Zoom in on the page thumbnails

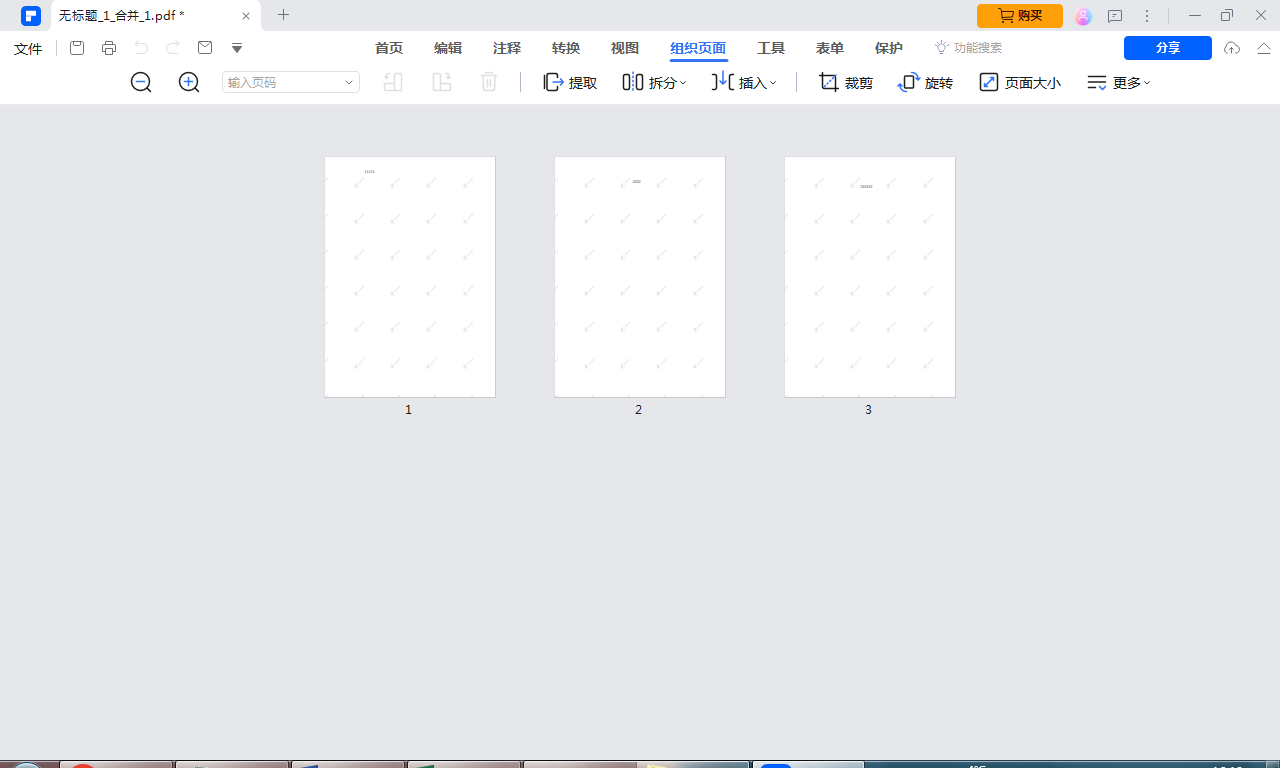coord(189,82)
